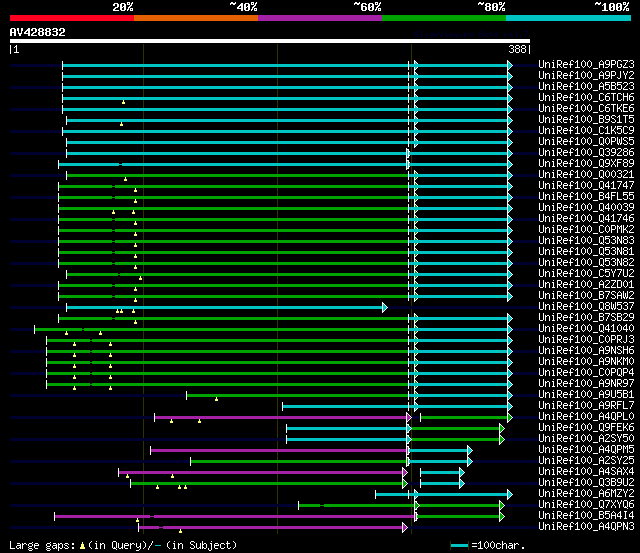Select hit label UniRef100_Q9XF89
640x553 pixels.
coord(586,164)
